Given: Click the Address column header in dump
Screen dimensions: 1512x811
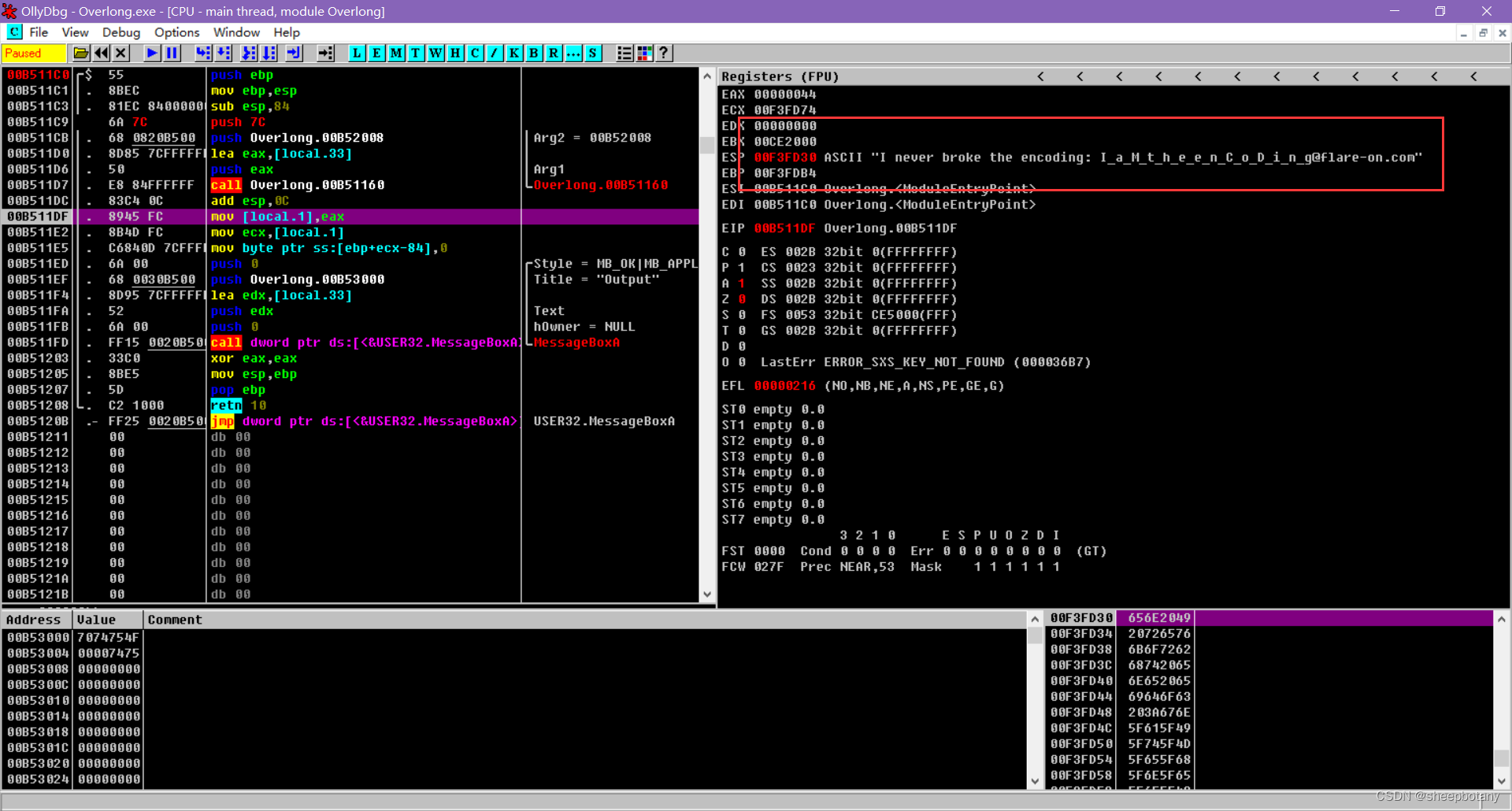Looking at the screenshot, I should tap(37, 620).
